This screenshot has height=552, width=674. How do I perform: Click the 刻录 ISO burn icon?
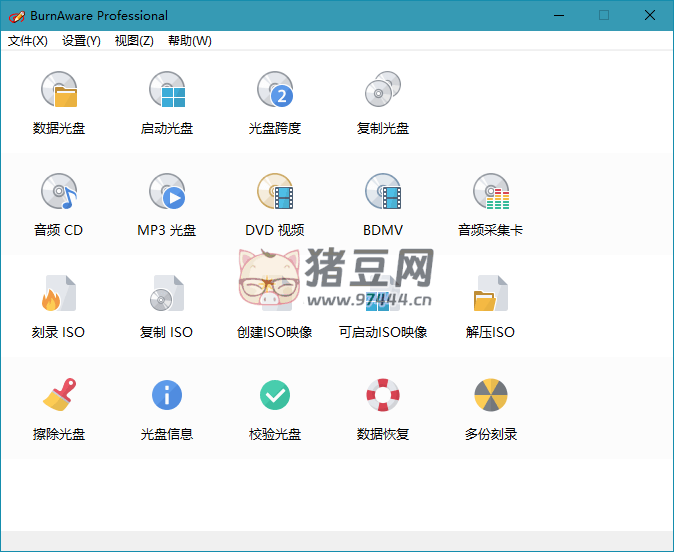coord(59,295)
